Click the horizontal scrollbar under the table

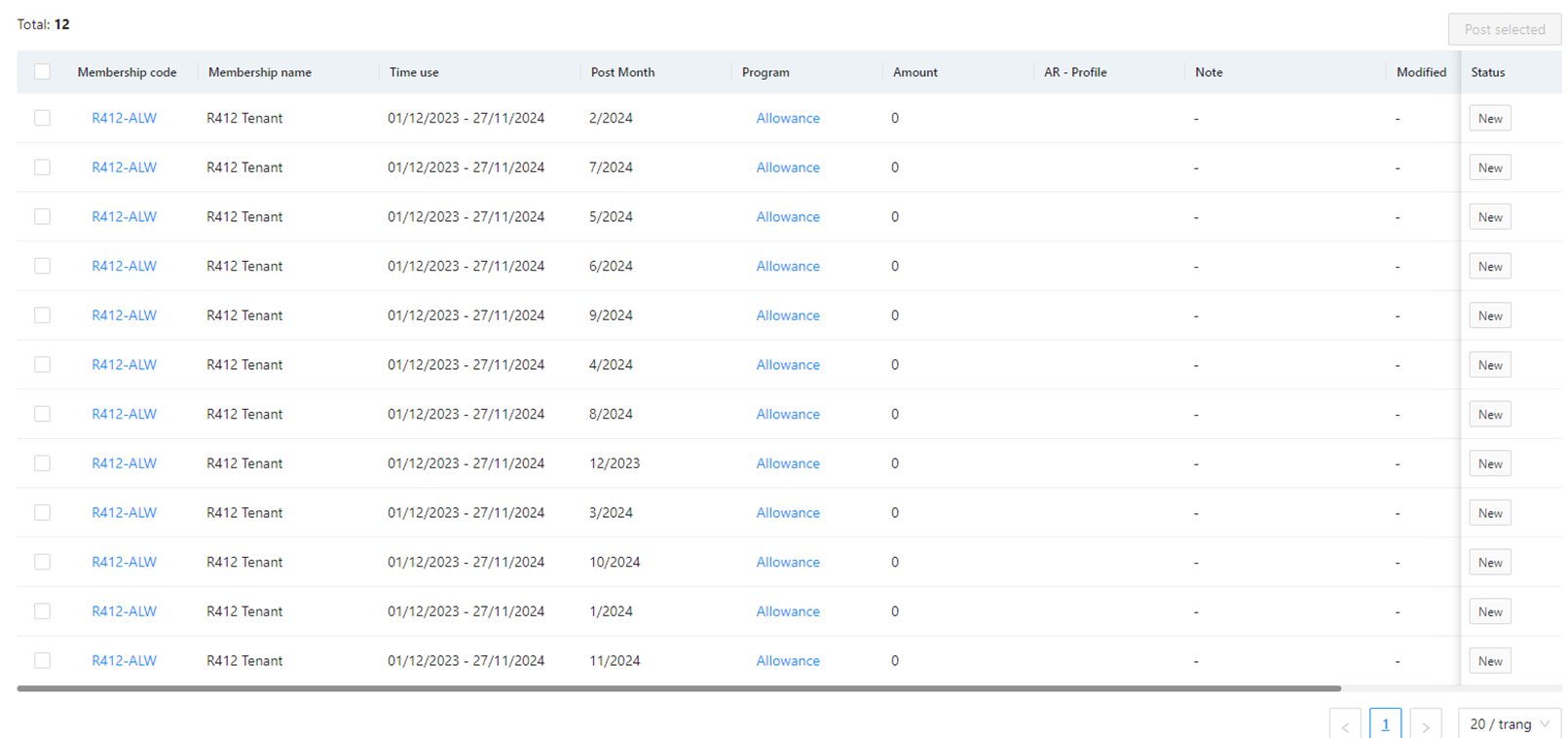coord(678,688)
